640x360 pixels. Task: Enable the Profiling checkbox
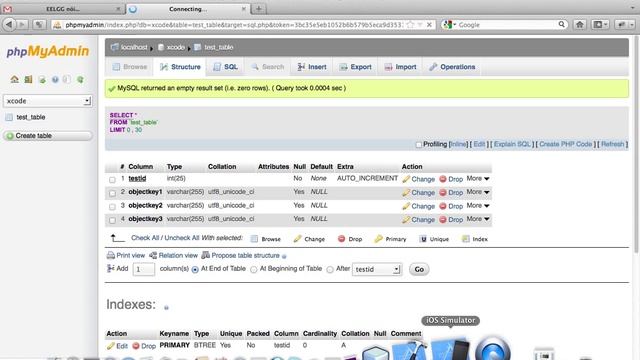tap(418, 144)
